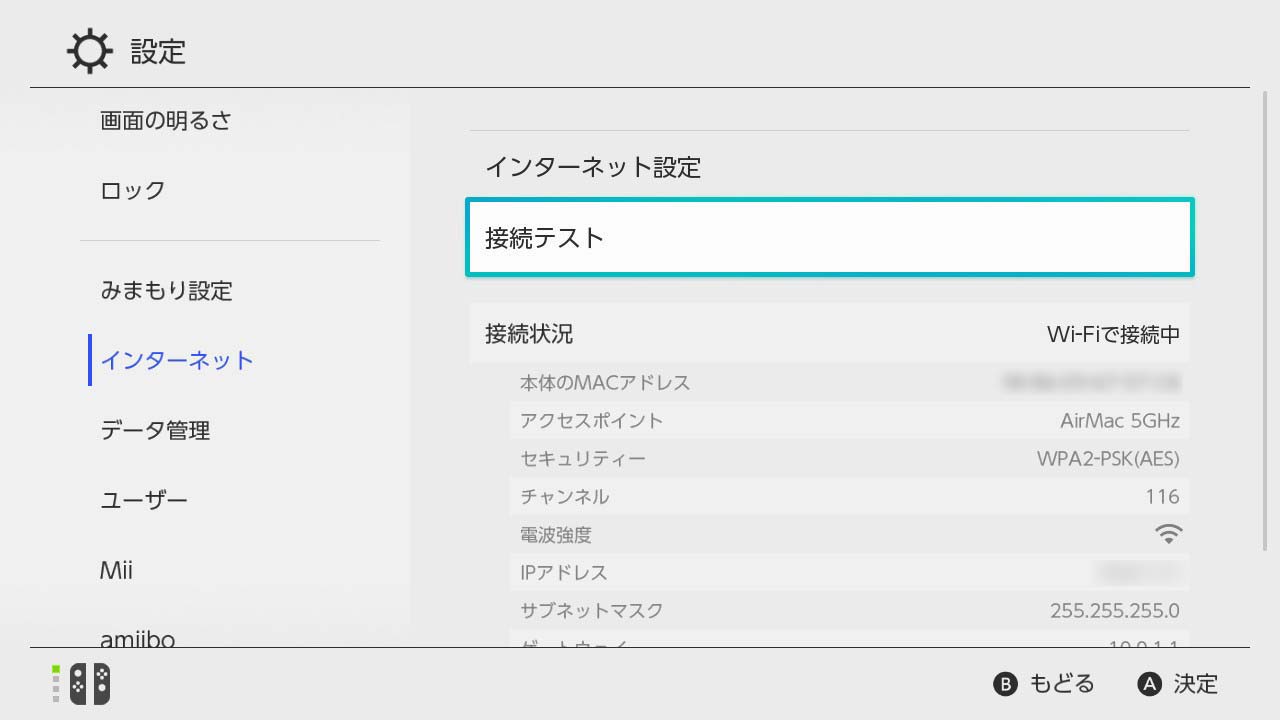
Task: Click the アクセスポイント AirMac 5GHz row
Action: click(x=849, y=420)
